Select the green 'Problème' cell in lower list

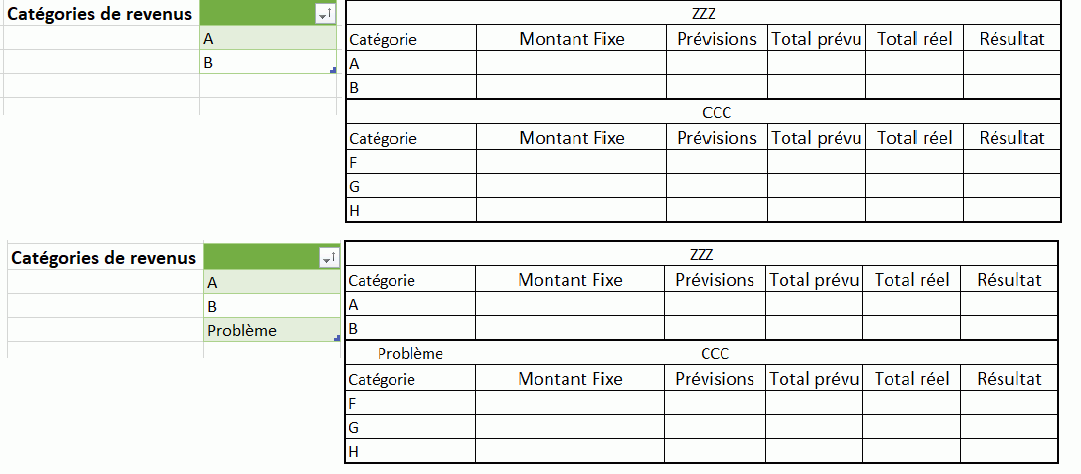(x=272, y=330)
